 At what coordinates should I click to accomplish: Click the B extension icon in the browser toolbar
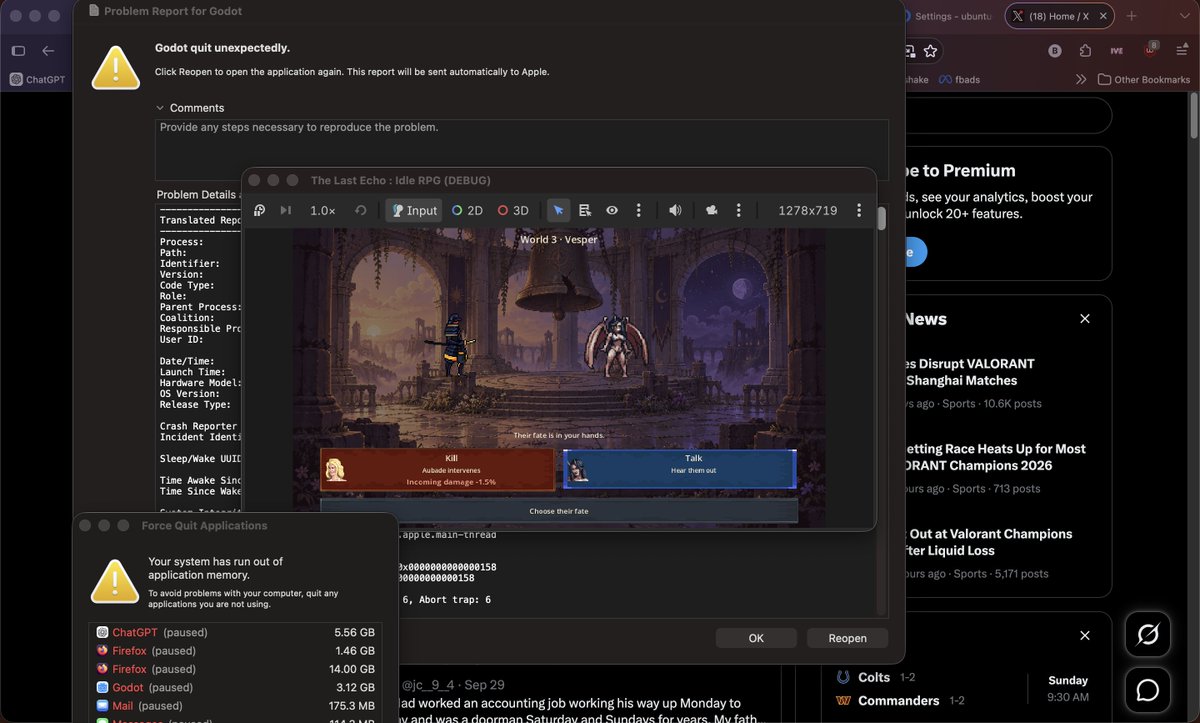pos(1055,51)
